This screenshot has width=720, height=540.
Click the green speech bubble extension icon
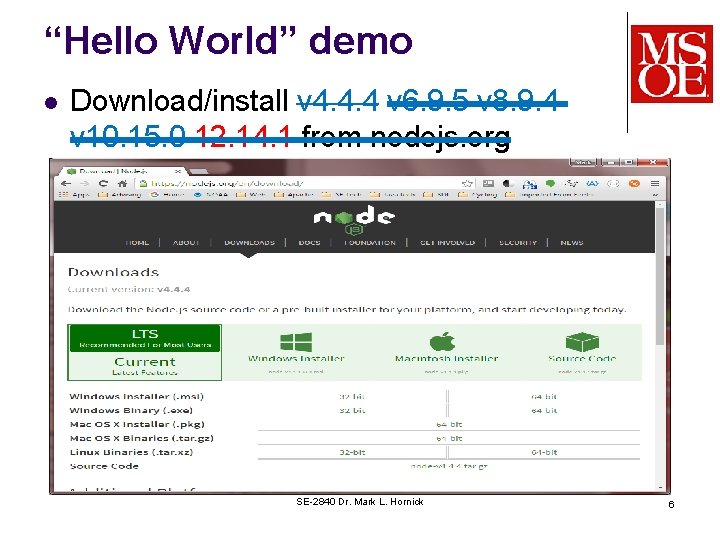(550, 183)
